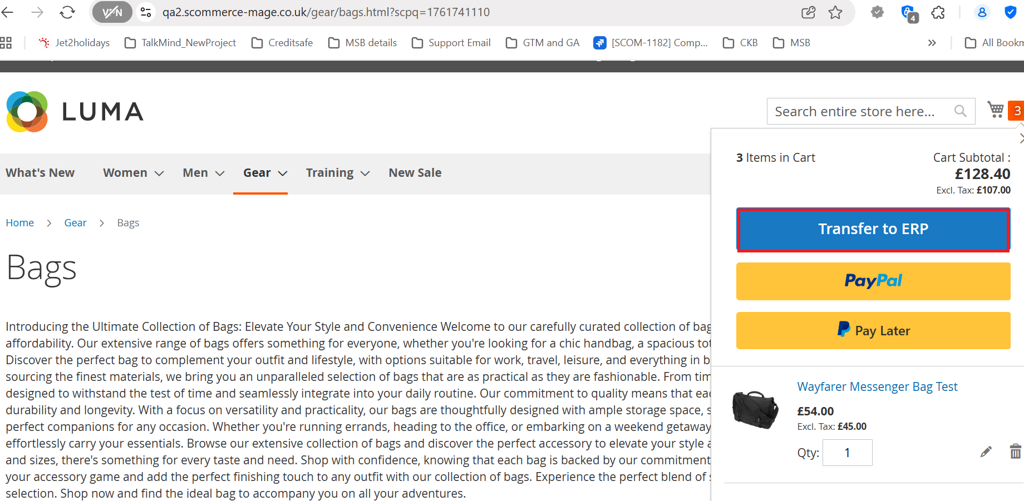The height and width of the screenshot is (501, 1024).
Task: Click the shopping cart icon
Action: pos(996,110)
